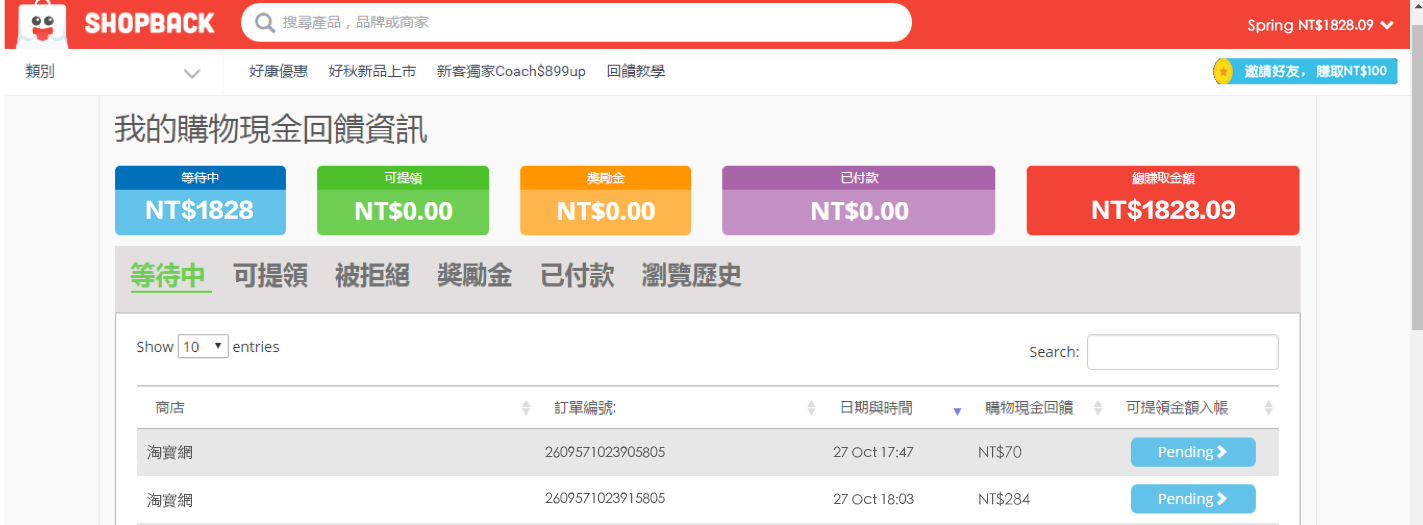Click the table Search input box
Viewport: 1423px width, 525px height.
click(1182, 352)
